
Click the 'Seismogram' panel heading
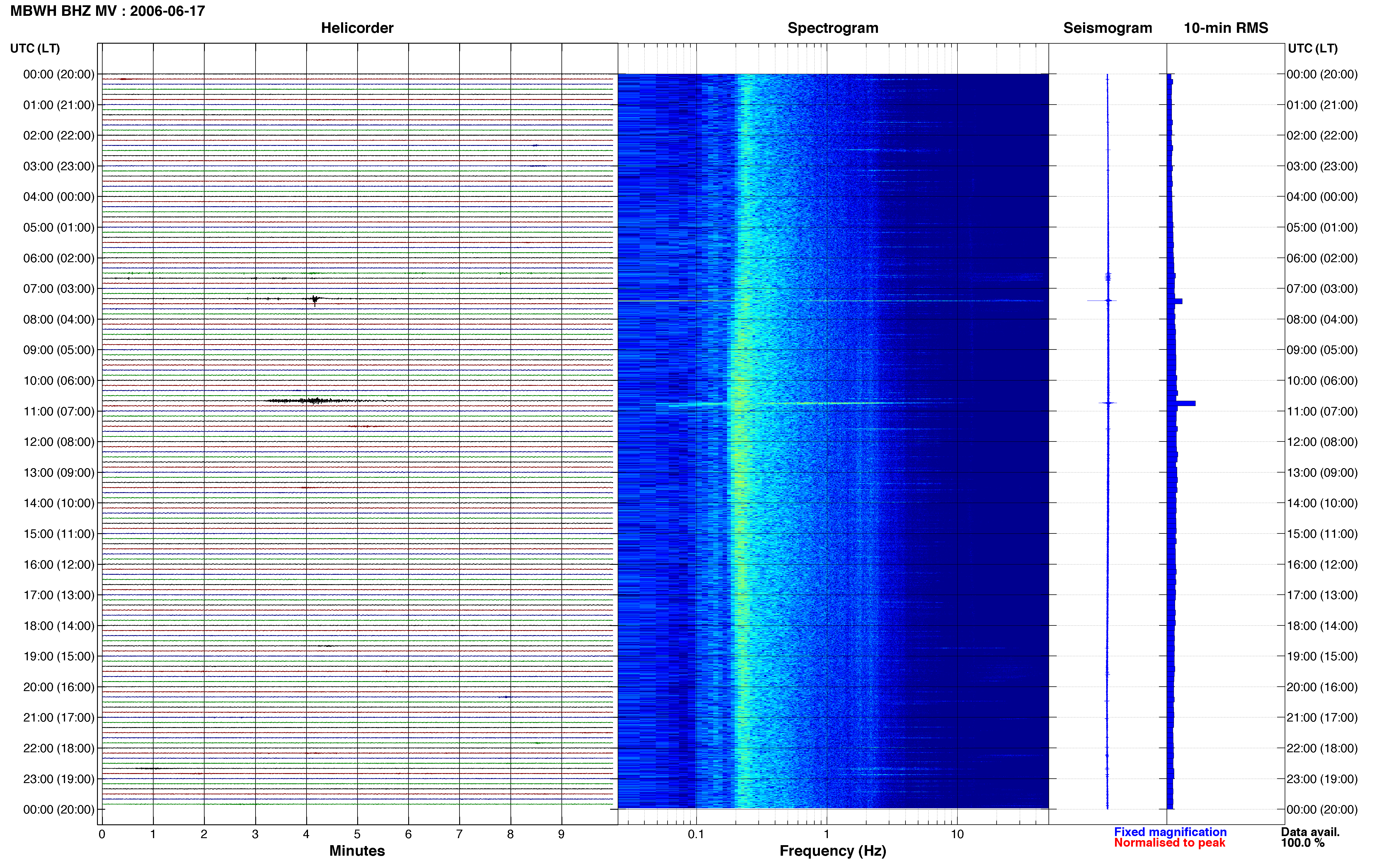click(1108, 28)
